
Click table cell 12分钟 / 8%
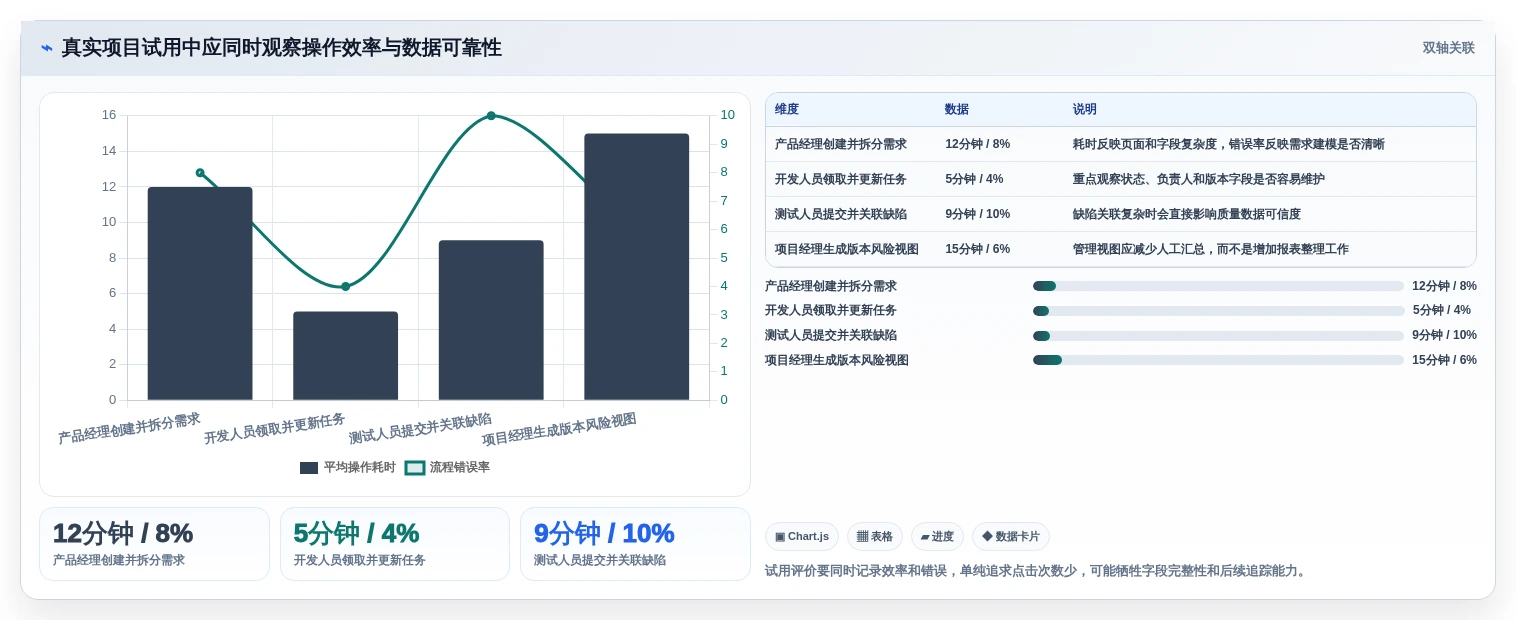978,144
